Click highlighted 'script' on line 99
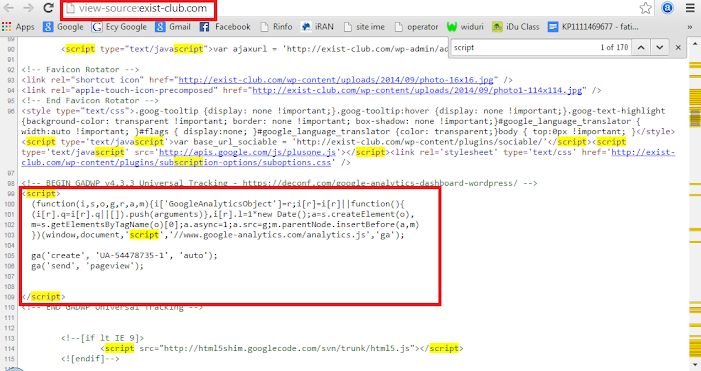701x371 pixels. pyautogui.click(x=41, y=194)
